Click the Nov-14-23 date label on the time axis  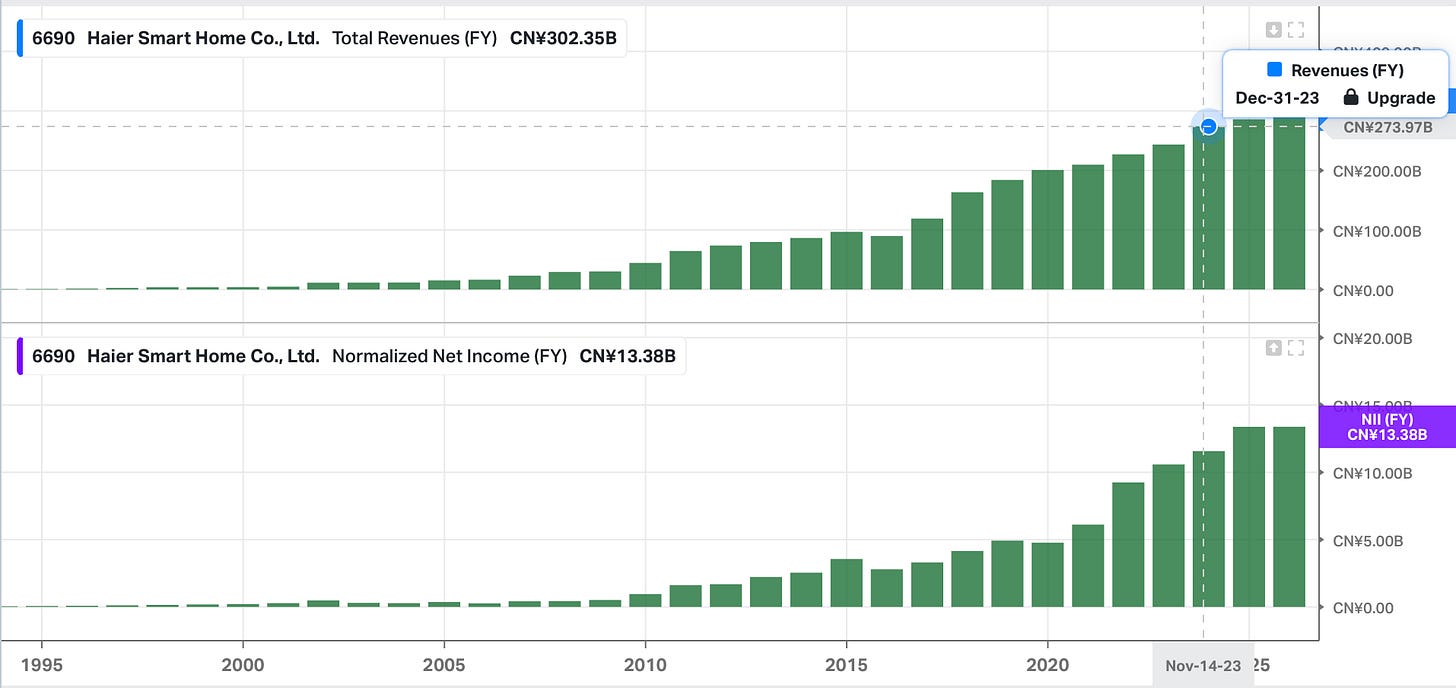pyautogui.click(x=1203, y=665)
